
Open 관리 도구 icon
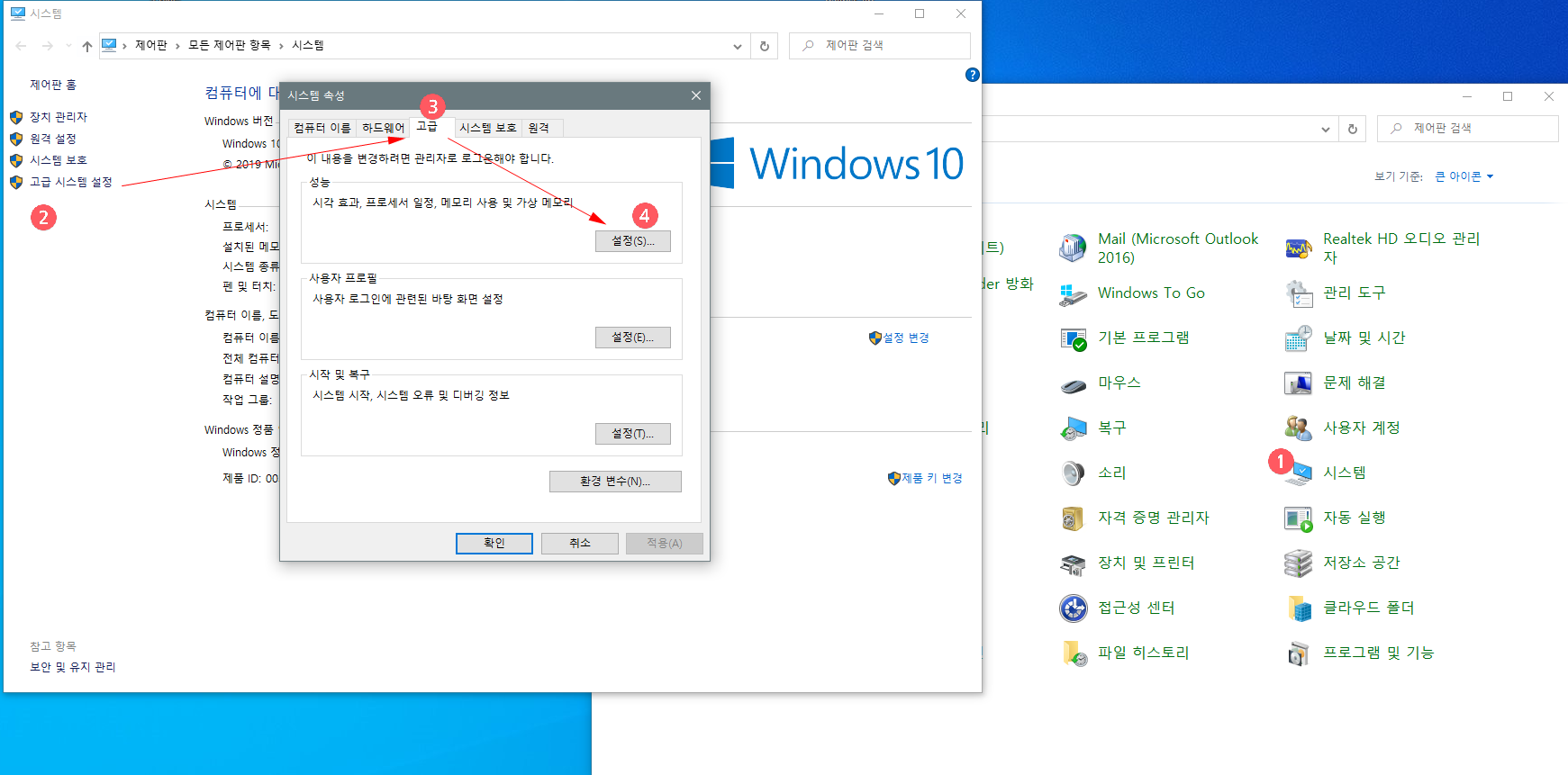coord(1298,293)
